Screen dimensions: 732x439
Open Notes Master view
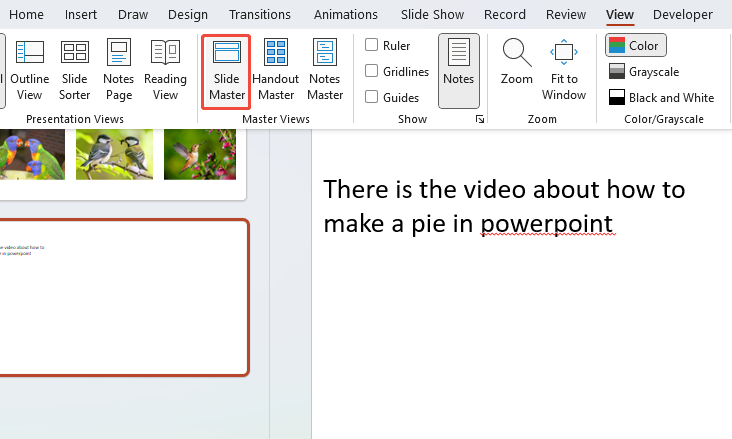click(x=325, y=70)
